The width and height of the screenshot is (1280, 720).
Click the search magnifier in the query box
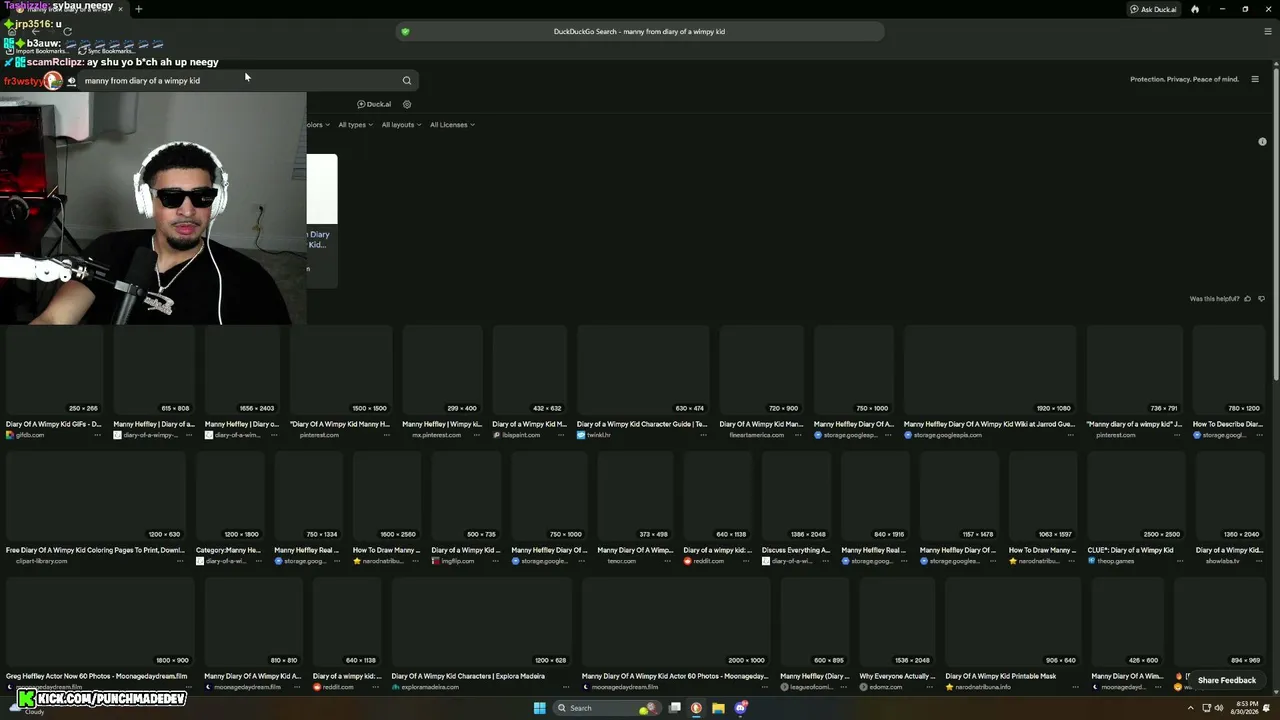[407, 81]
